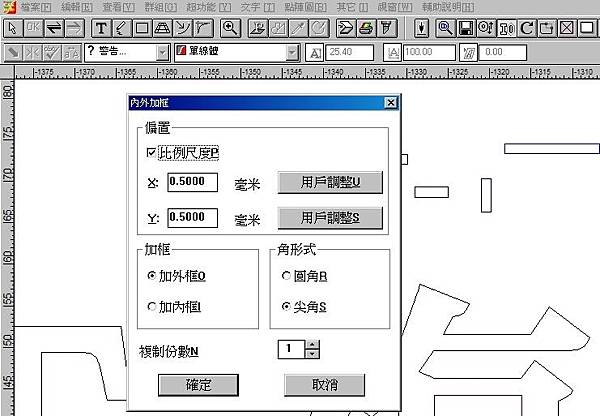
Task: Click the 0.00 slant angle field
Action: (503, 52)
